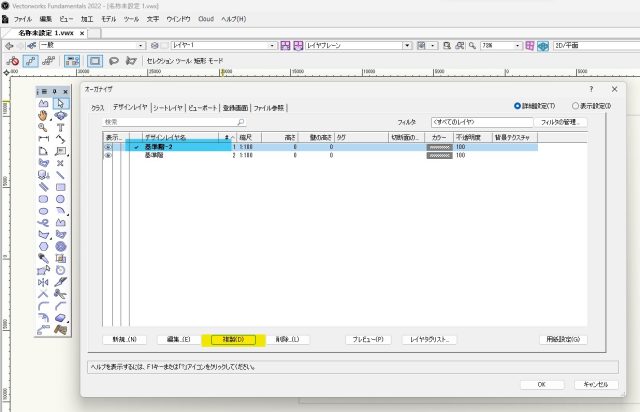Click the 複製(D) duplicate button
640x412 pixels.
229,340
